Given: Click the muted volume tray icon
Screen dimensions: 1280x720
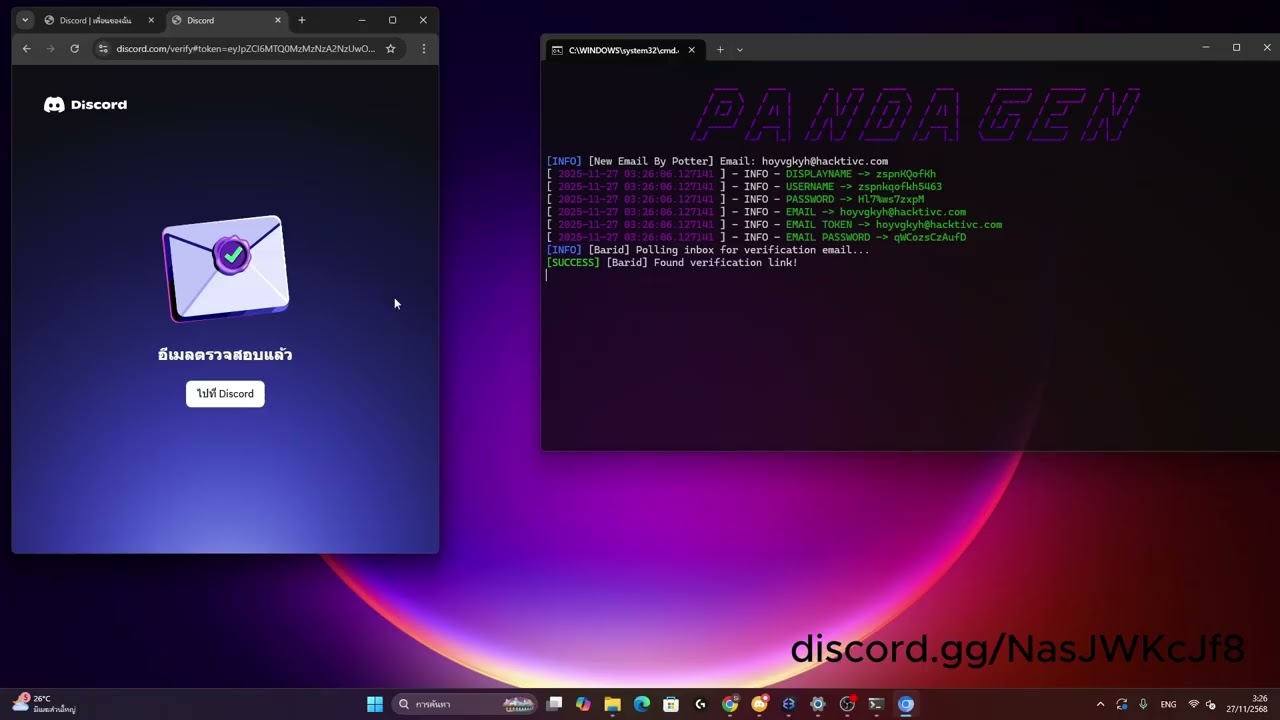Looking at the screenshot, I should pyautogui.click(x=1211, y=704).
